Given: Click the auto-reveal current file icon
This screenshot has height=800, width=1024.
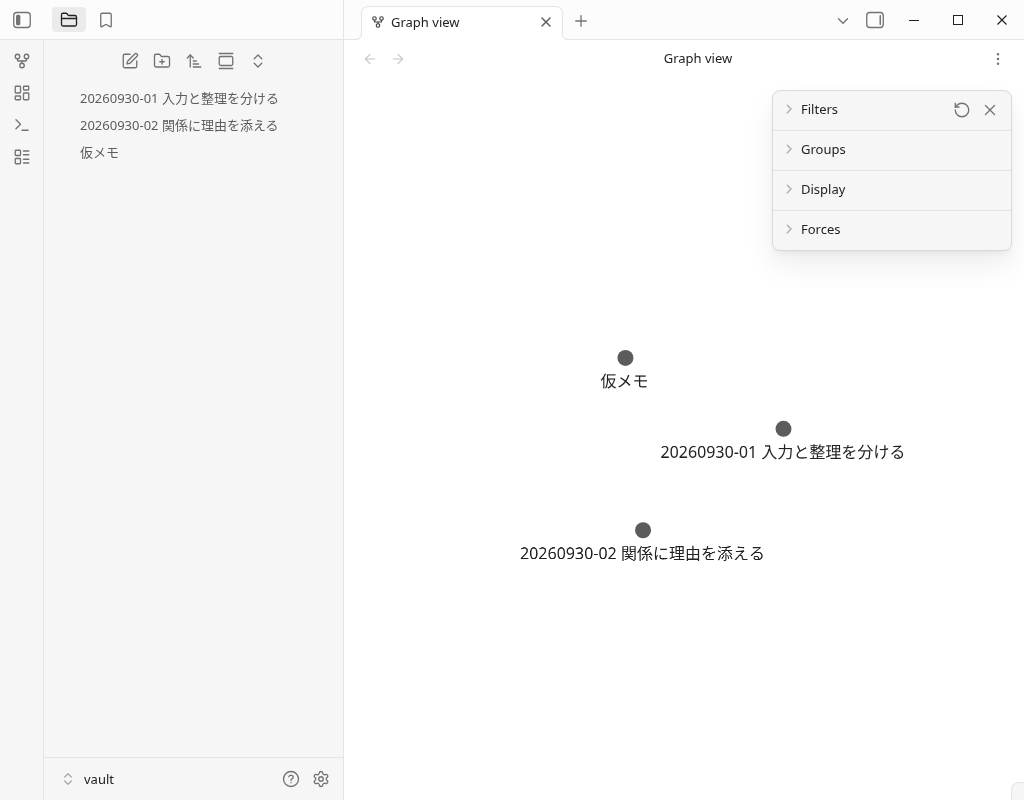Looking at the screenshot, I should 226,61.
